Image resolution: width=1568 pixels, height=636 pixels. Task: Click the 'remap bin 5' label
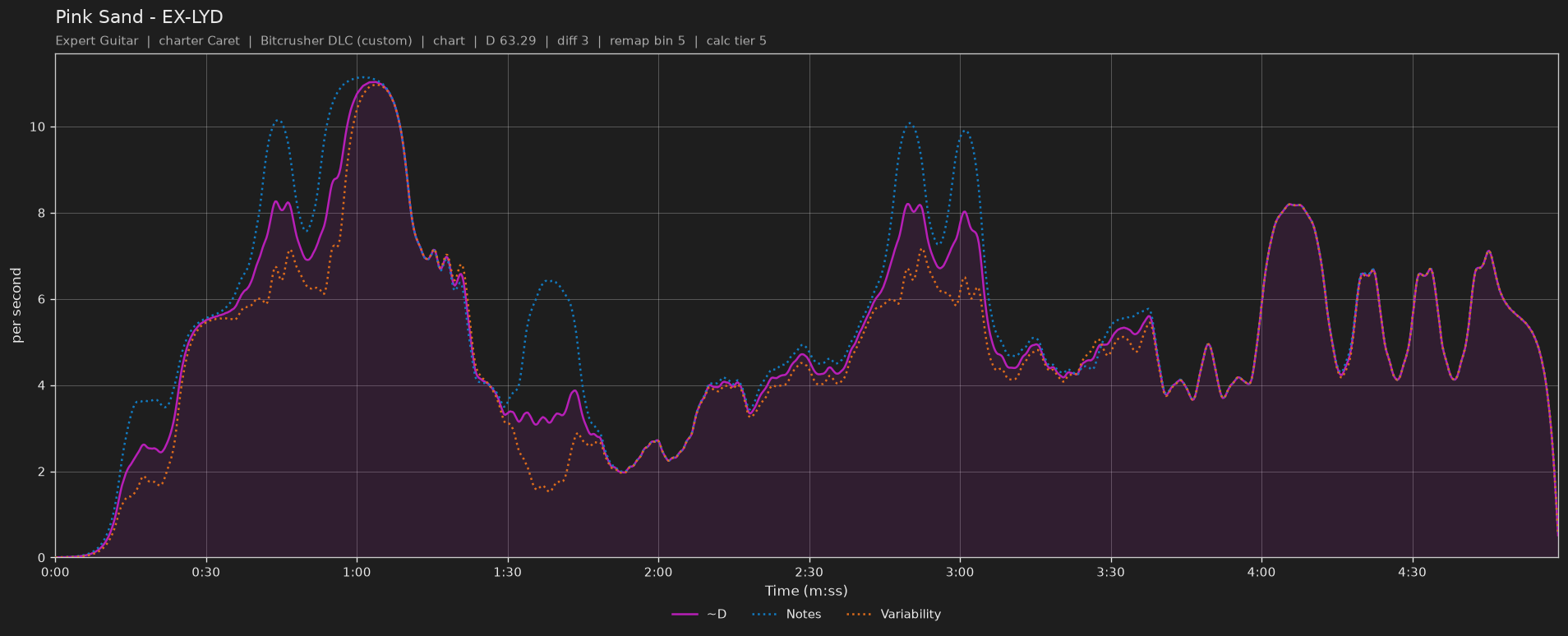click(x=647, y=41)
